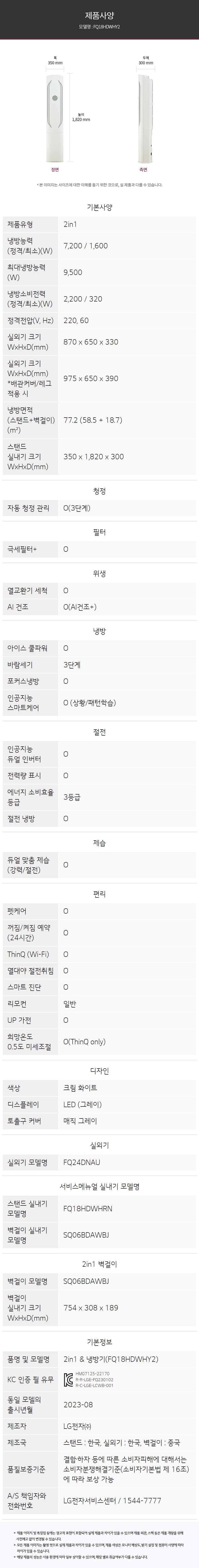Click the 에너지 소비효율 등급 3등급 value

click(72, 797)
